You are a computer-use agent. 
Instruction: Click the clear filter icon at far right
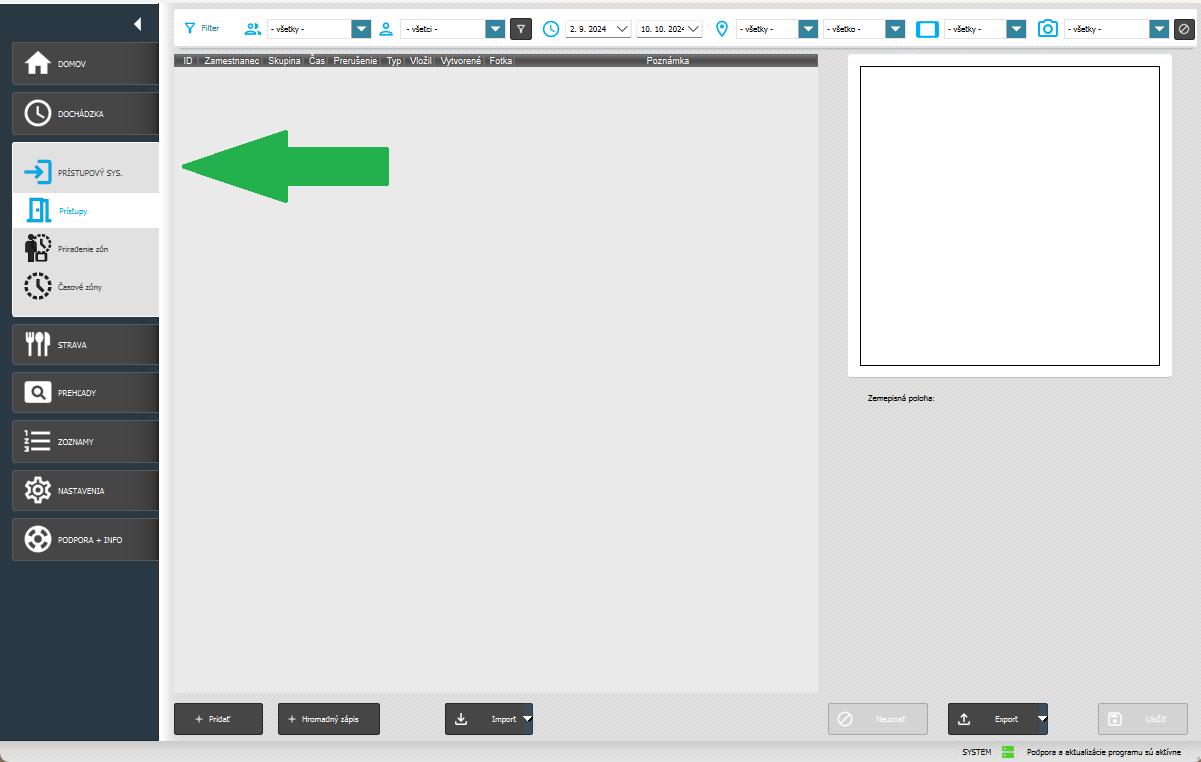tap(1185, 29)
